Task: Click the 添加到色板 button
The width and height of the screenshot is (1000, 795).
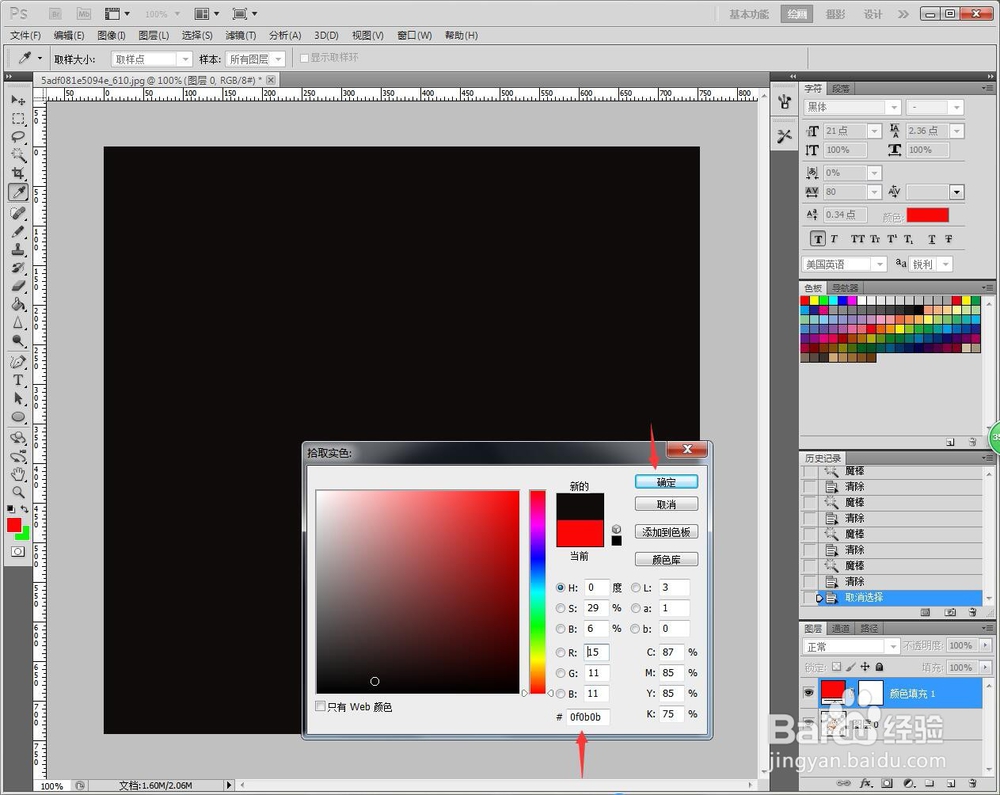Action: tap(666, 532)
